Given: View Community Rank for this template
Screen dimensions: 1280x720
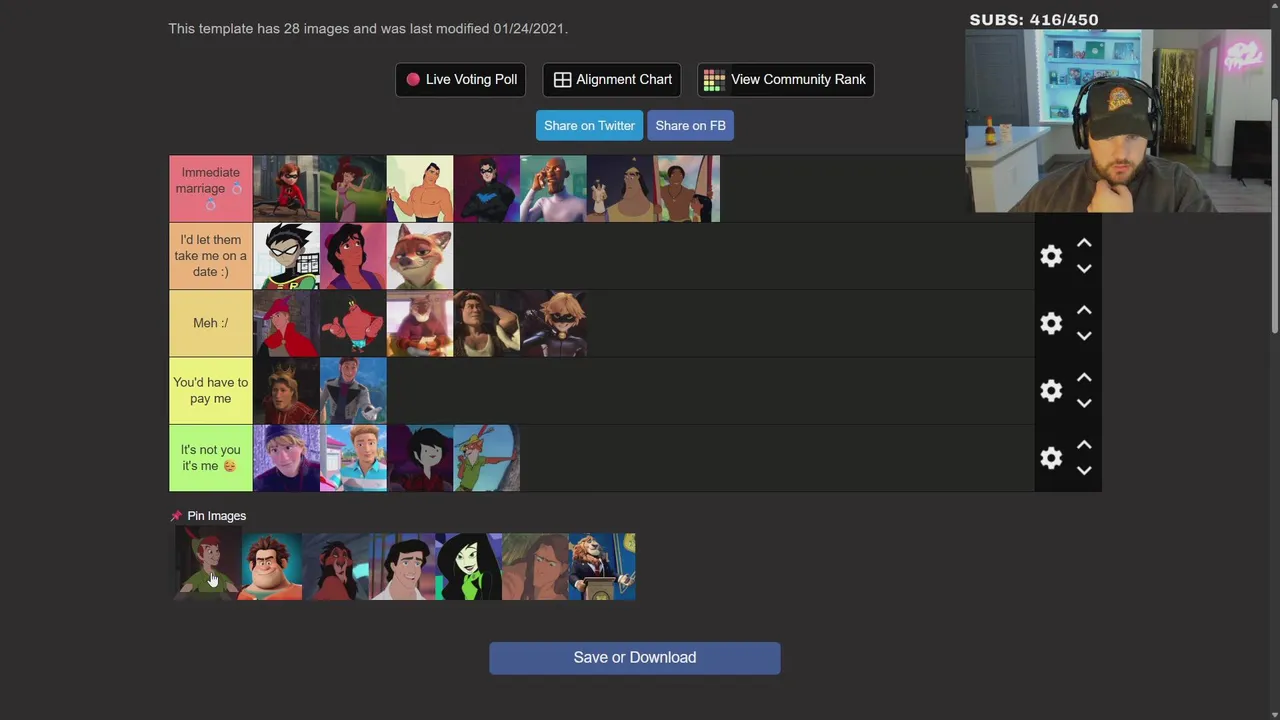Looking at the screenshot, I should coord(785,80).
